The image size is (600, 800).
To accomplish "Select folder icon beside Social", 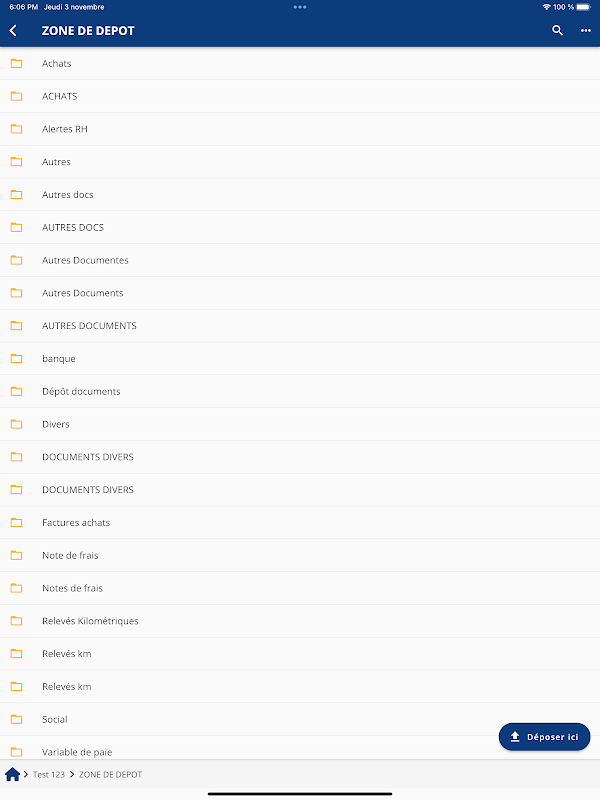I will point(16,719).
